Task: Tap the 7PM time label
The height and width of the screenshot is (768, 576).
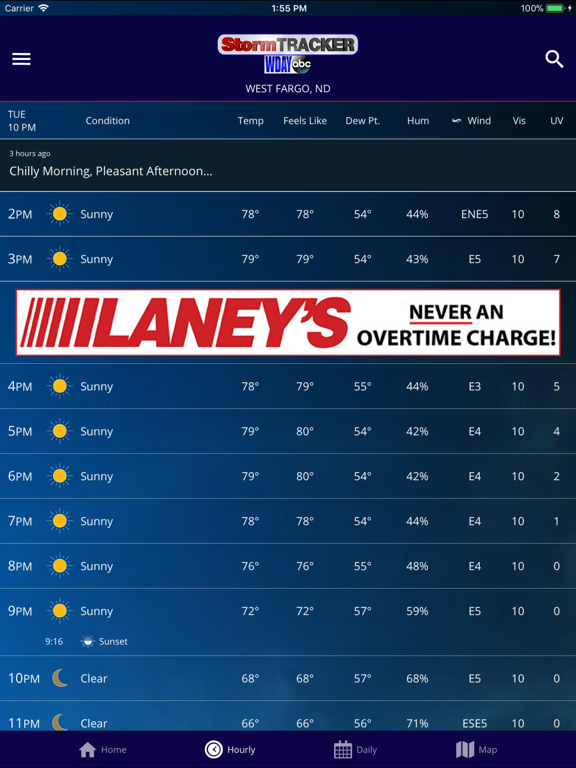Action: coord(20,521)
